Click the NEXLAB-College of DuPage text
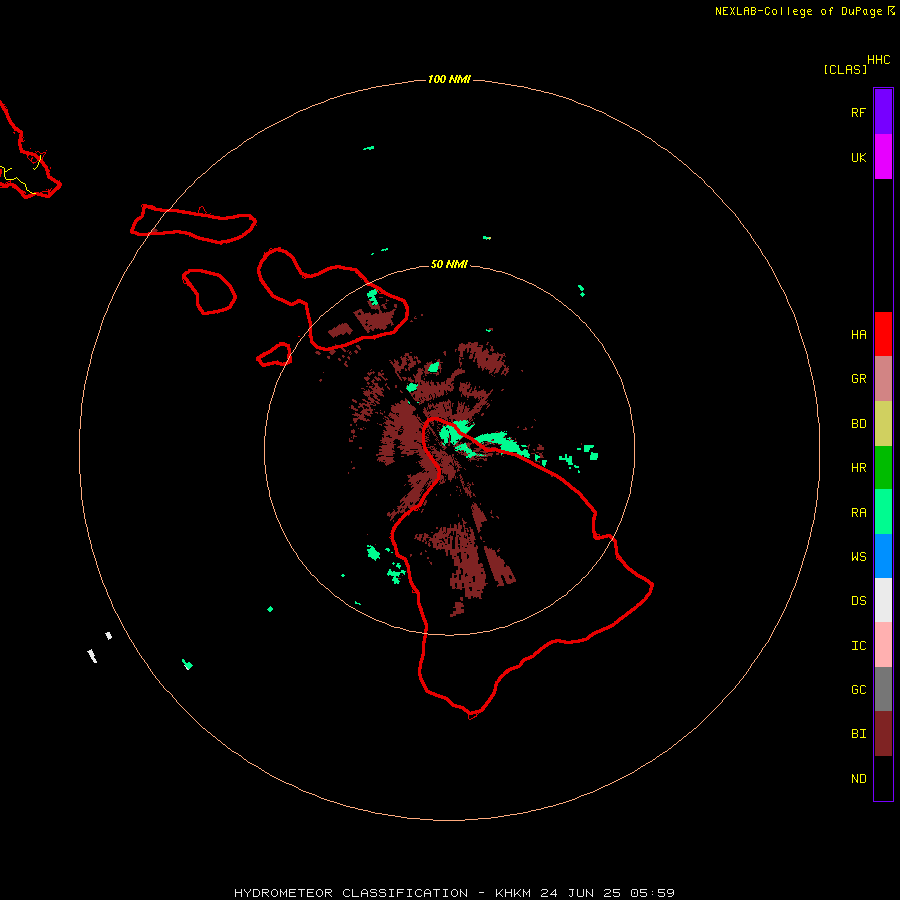This screenshot has width=900, height=900. coord(798,11)
